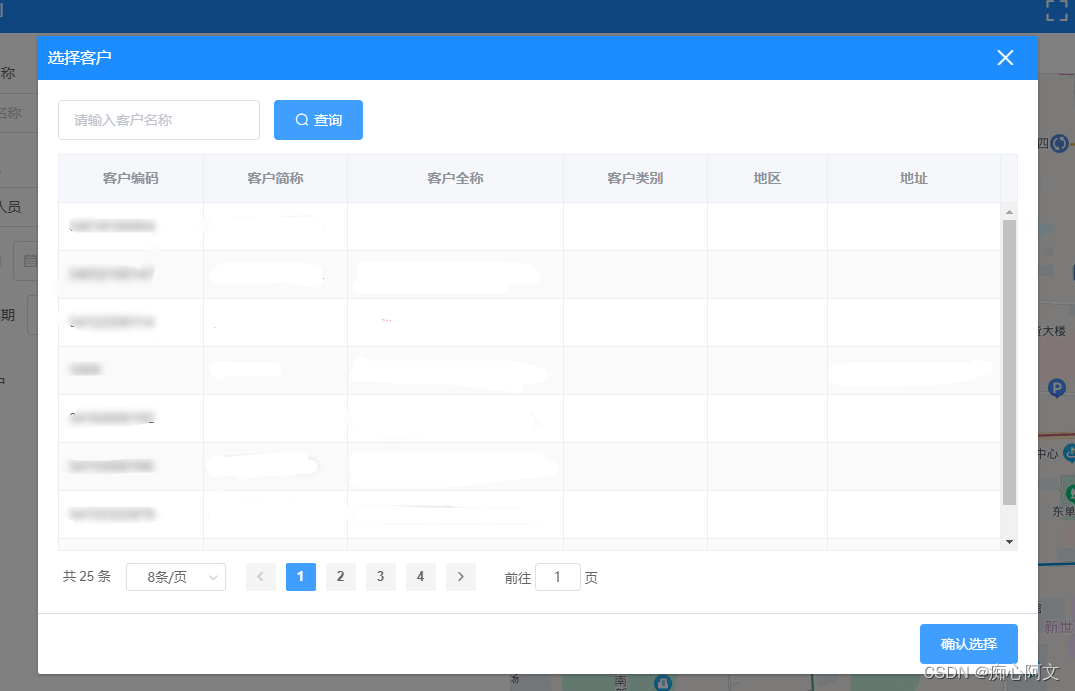The height and width of the screenshot is (691, 1075).
Task: Click the 地址 column header
Action: (x=914, y=179)
